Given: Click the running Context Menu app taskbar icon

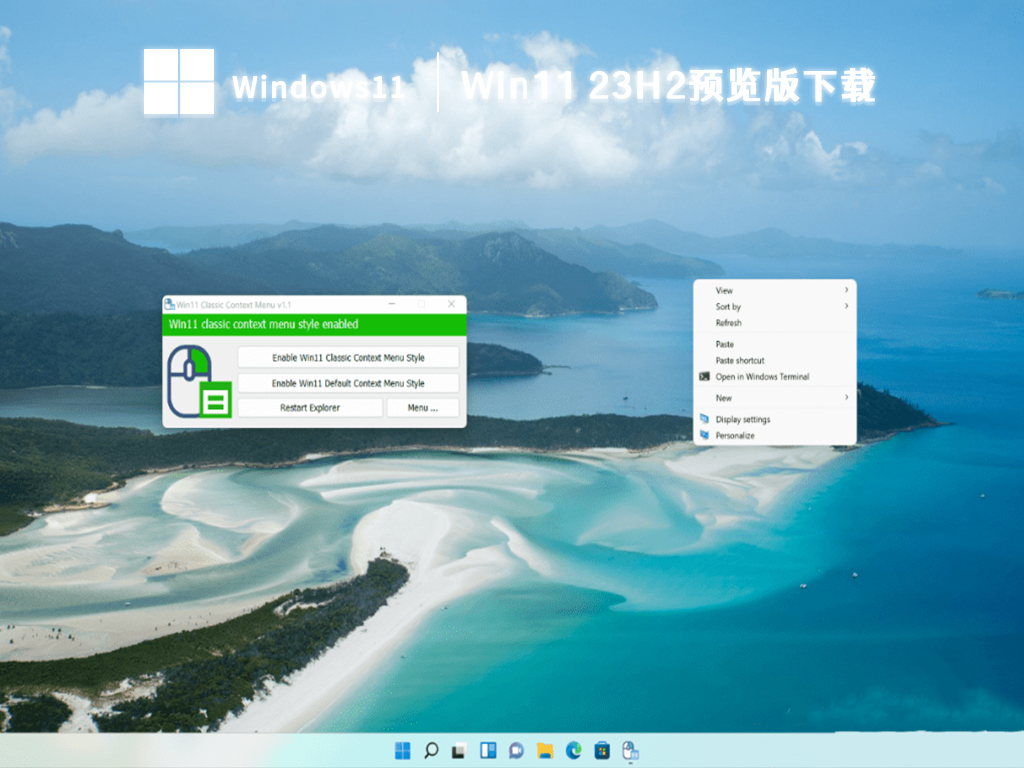Looking at the screenshot, I should pyautogui.click(x=629, y=750).
